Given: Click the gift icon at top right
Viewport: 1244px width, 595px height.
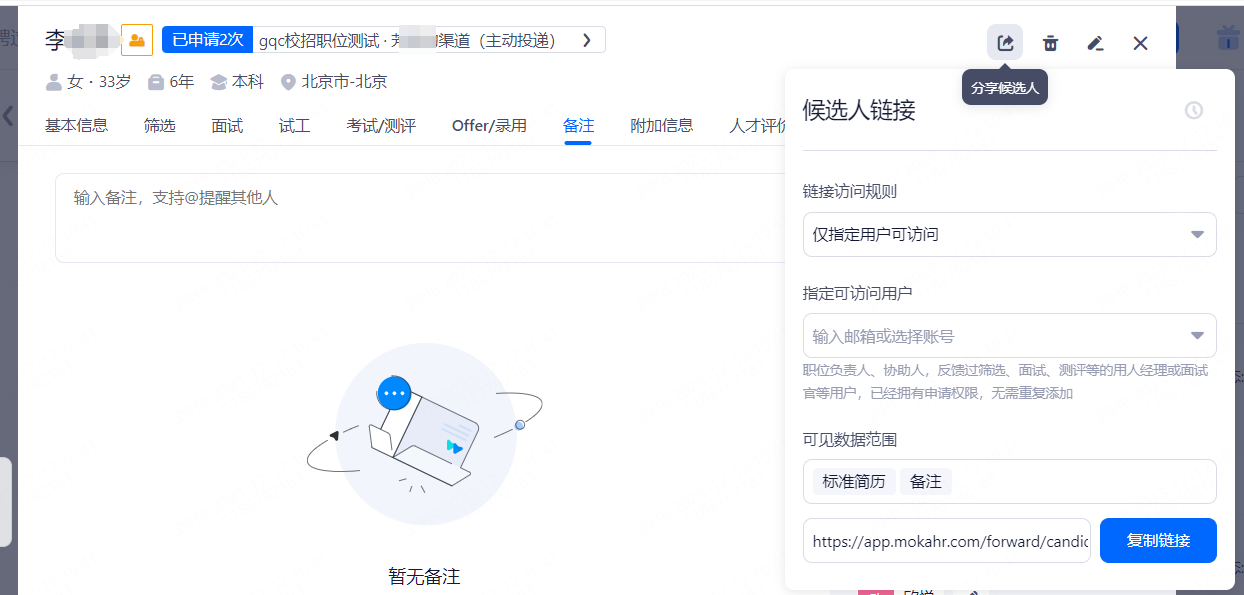Looking at the screenshot, I should (1227, 38).
